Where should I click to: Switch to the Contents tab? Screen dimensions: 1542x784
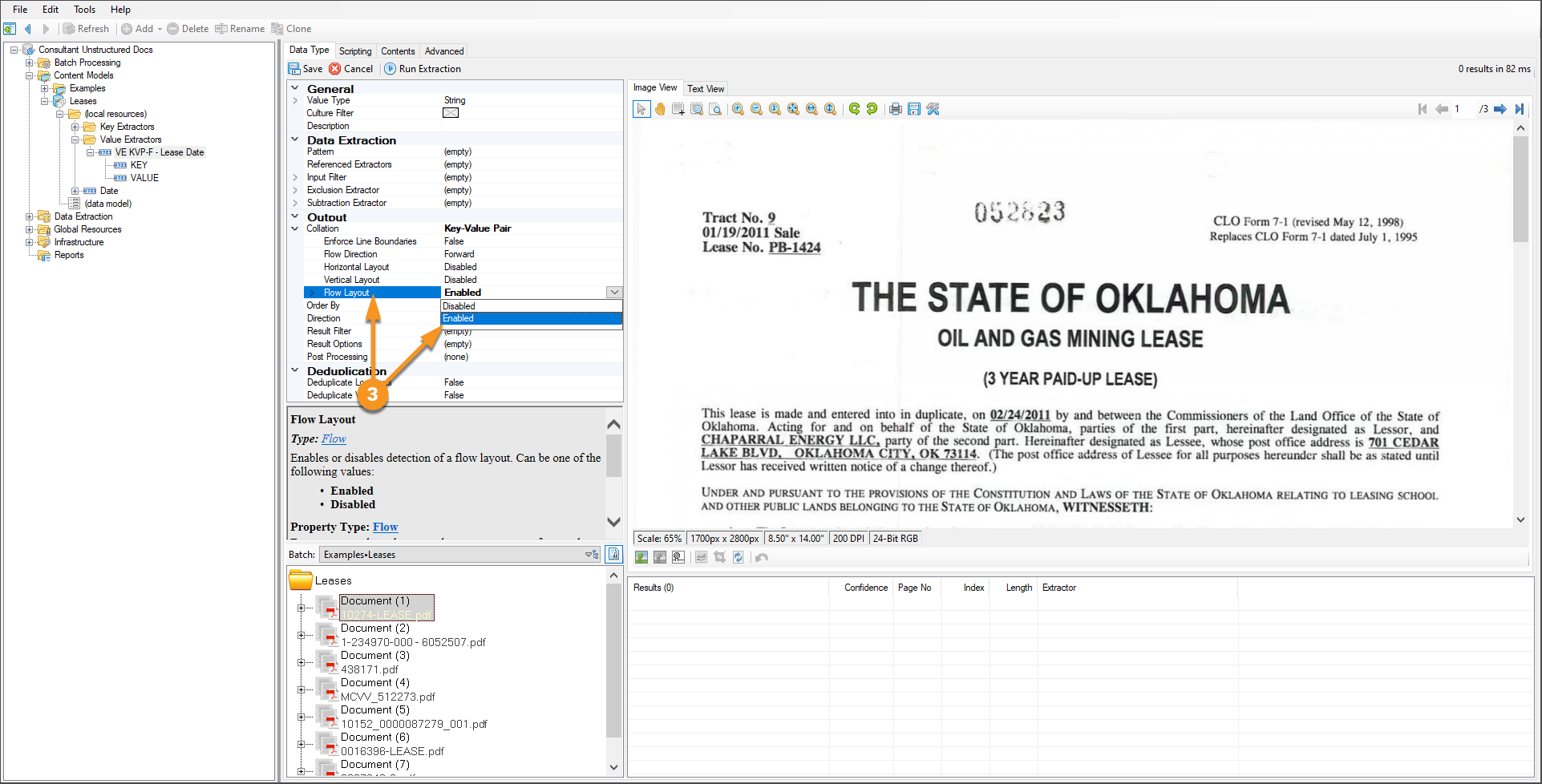pyautogui.click(x=398, y=51)
